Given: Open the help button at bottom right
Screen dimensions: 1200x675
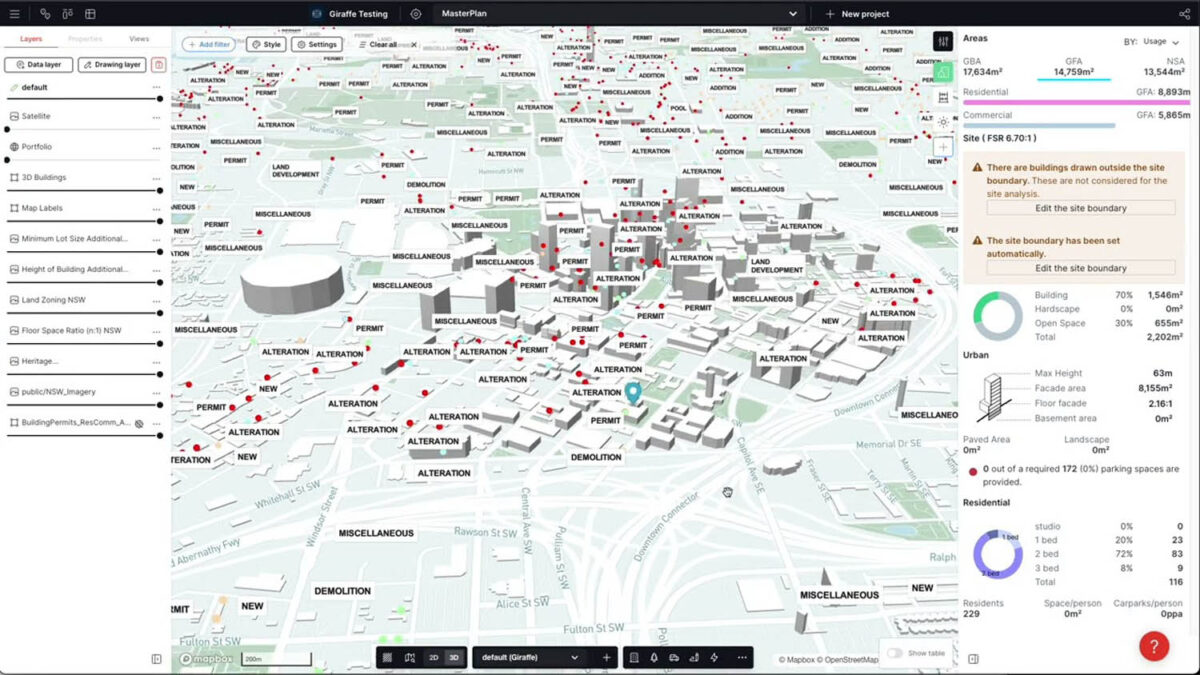Looking at the screenshot, I should pyautogui.click(x=1153, y=646).
